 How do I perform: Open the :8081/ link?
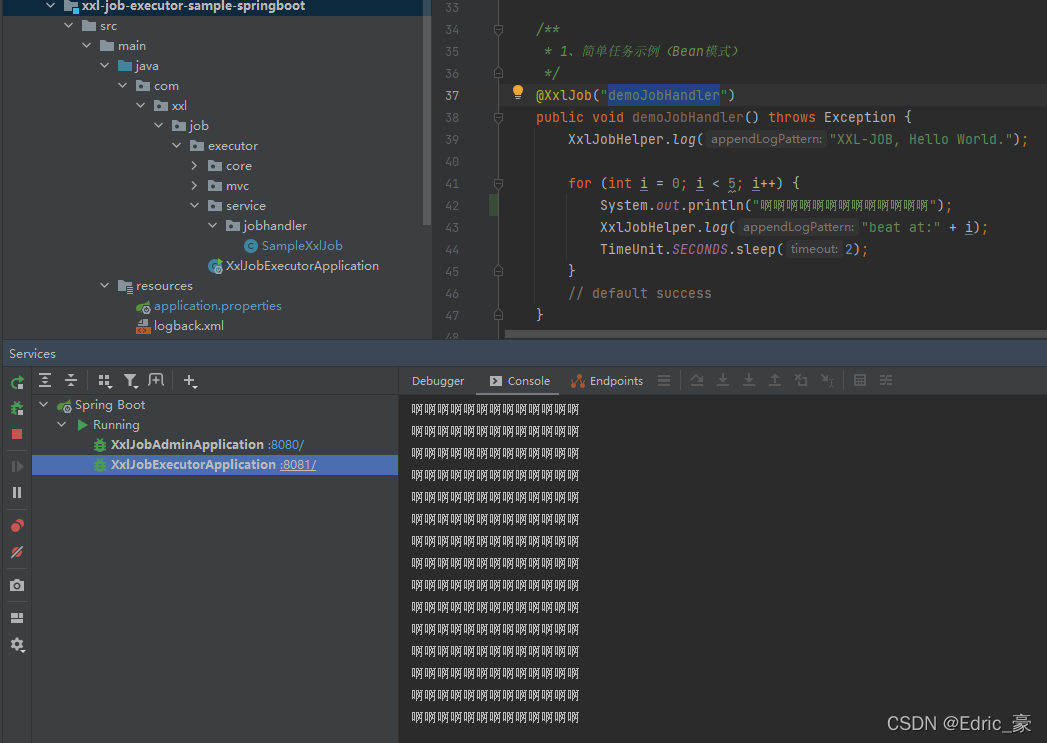[x=298, y=465]
